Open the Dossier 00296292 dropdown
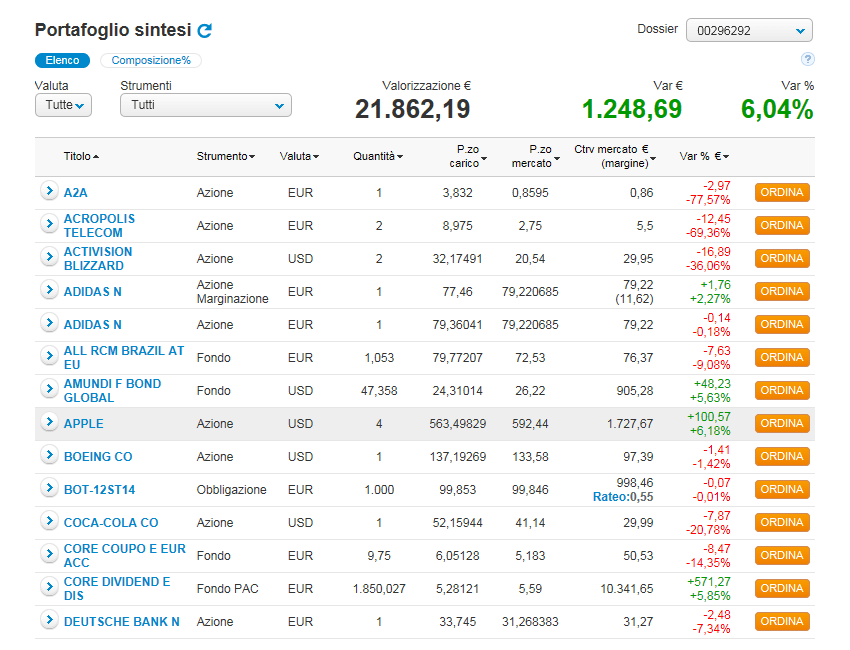Viewport: 850px width, 650px height. tap(749, 30)
